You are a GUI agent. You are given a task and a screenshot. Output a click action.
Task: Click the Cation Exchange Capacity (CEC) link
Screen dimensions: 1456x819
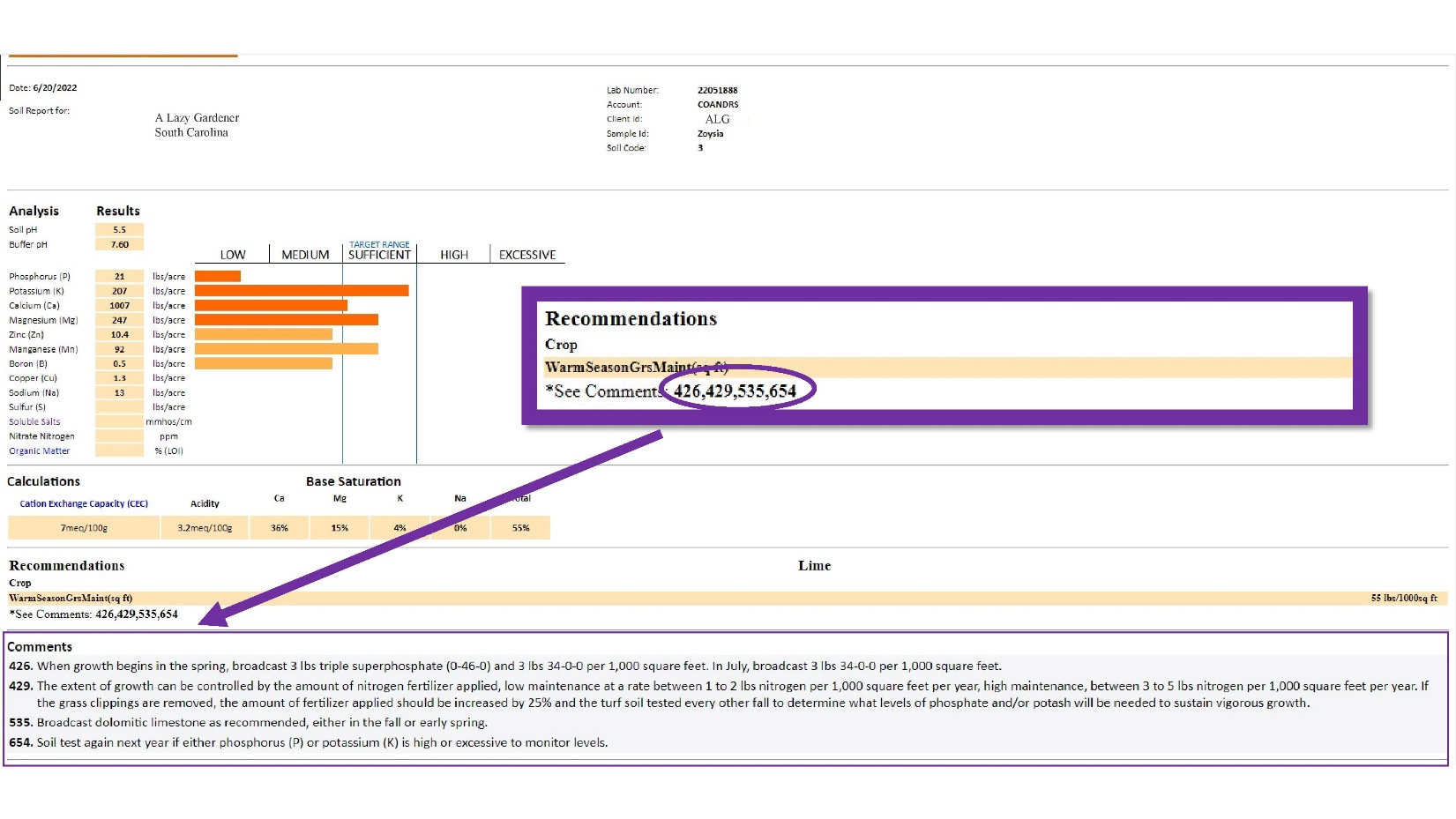84,503
